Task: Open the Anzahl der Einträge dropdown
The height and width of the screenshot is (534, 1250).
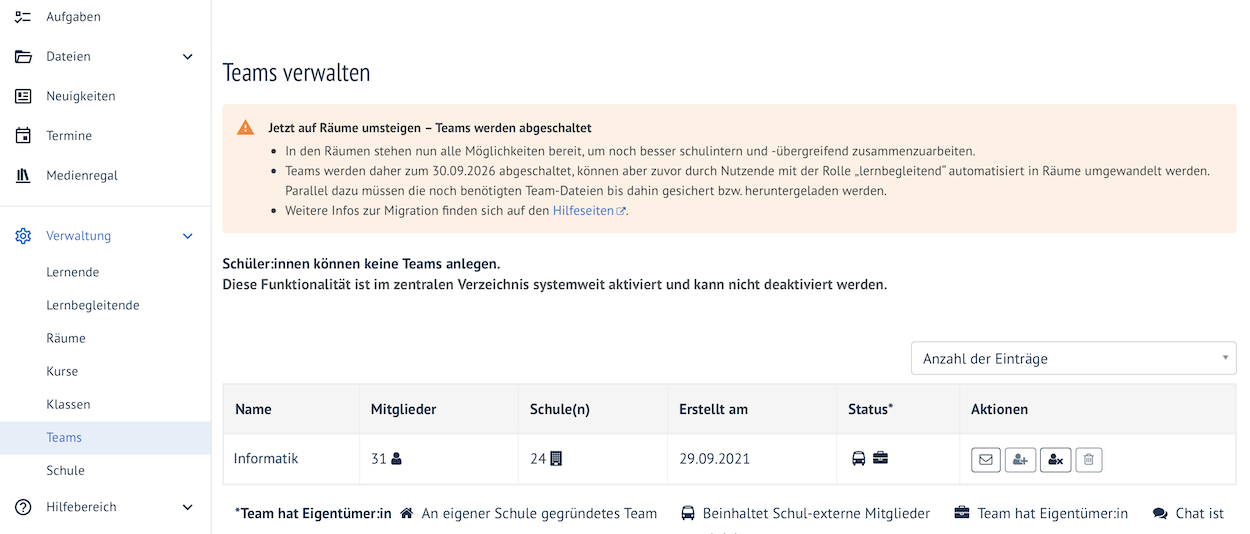Action: [x=1073, y=358]
